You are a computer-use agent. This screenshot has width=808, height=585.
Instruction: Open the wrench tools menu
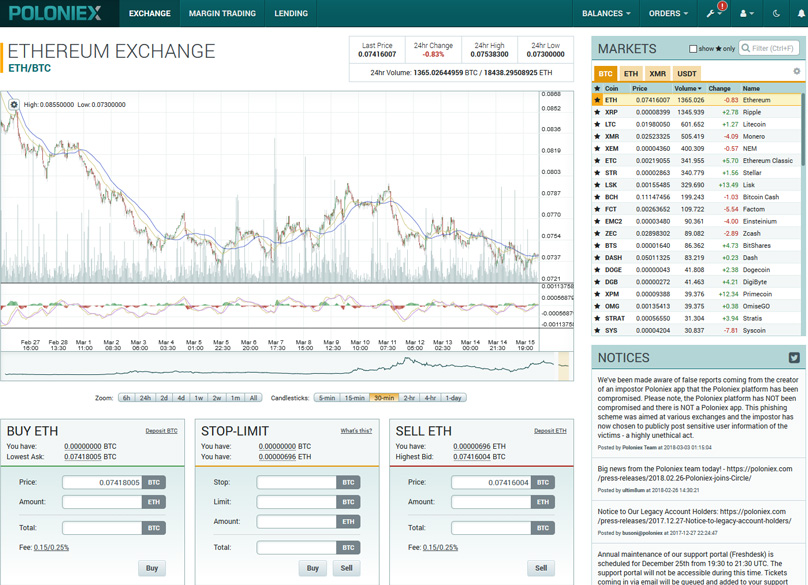point(714,13)
